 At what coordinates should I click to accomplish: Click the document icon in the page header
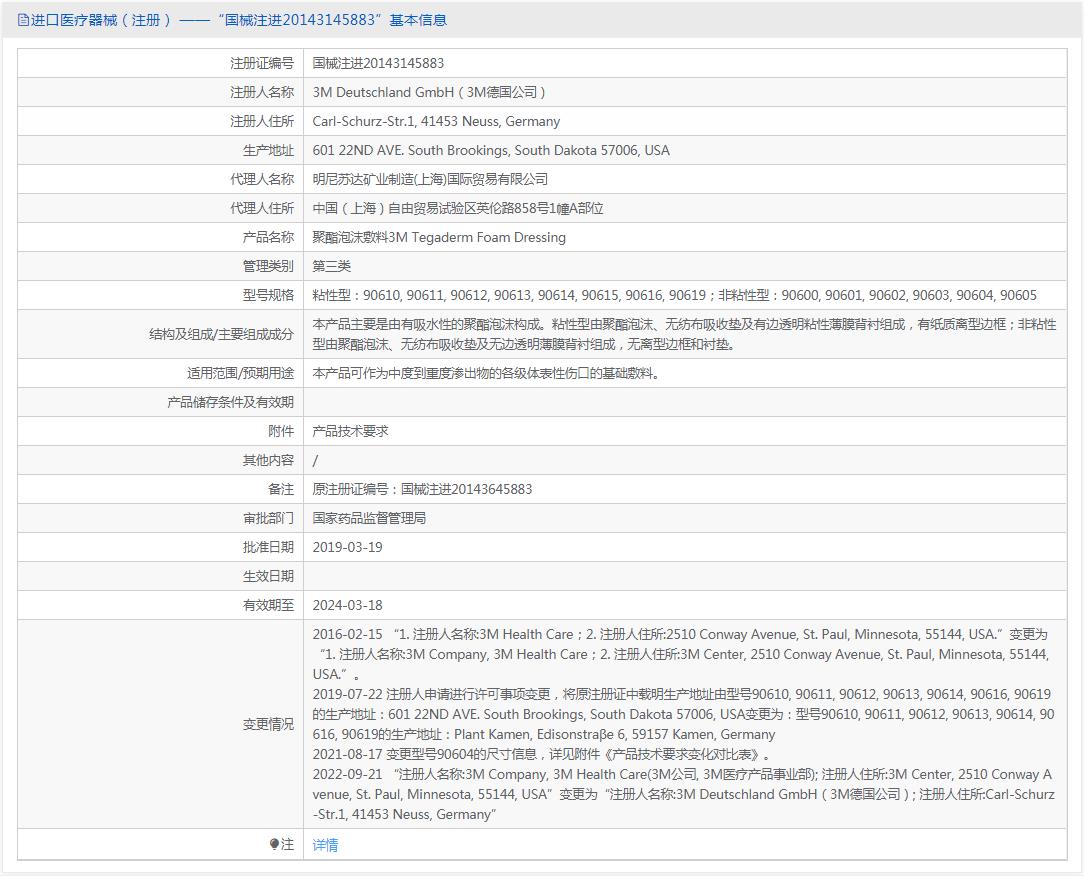(x=23, y=20)
